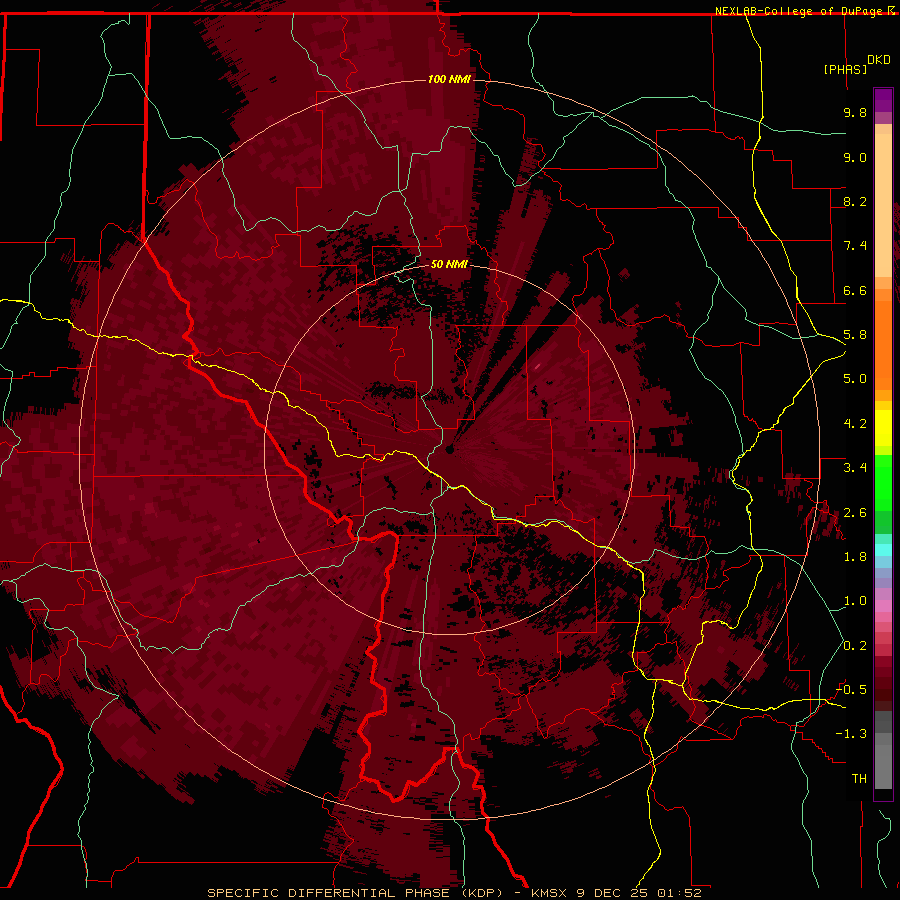Click the bright green color bar segment
The height and width of the screenshot is (900, 900).
[x=883, y=482]
